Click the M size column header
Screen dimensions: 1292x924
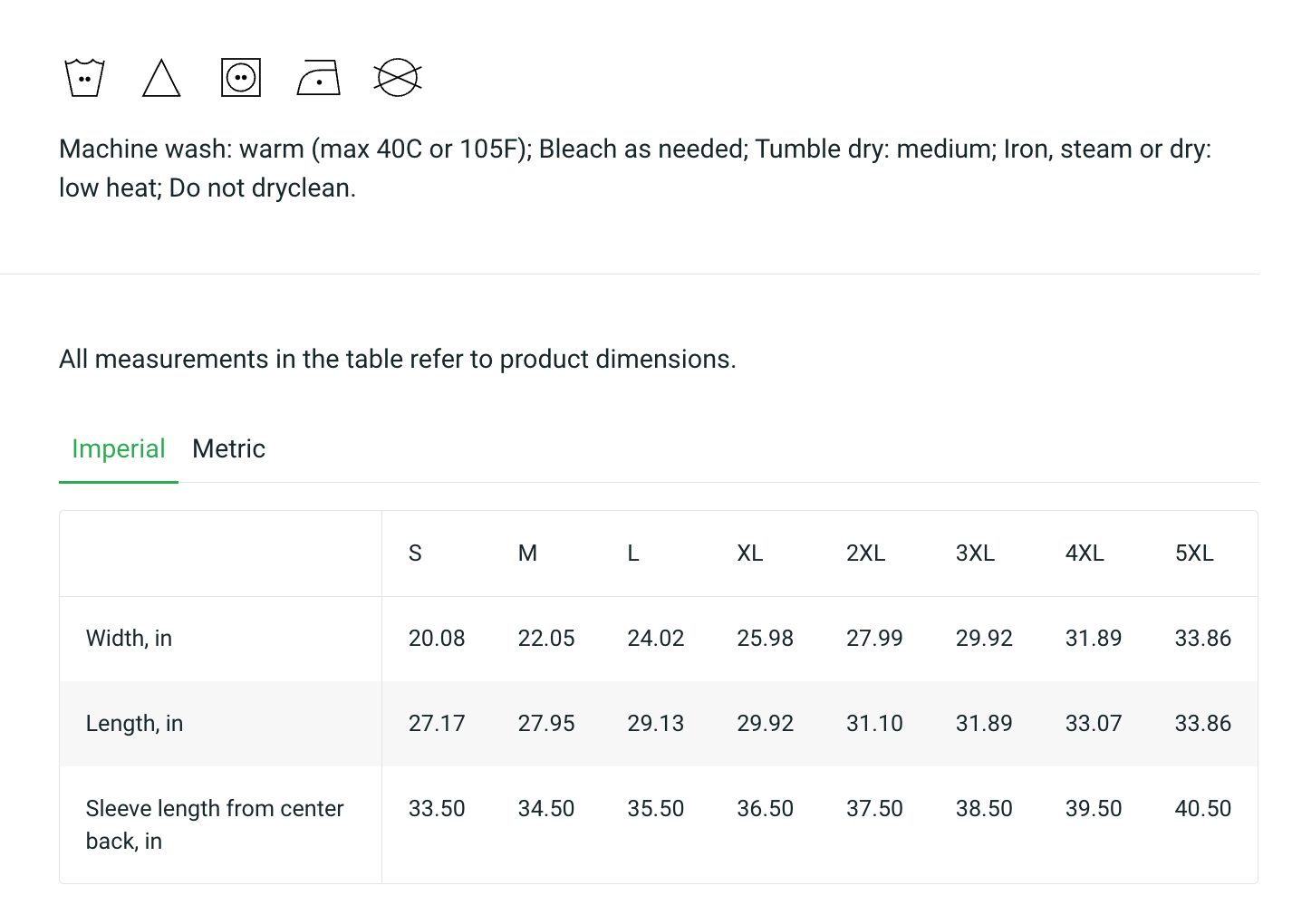click(x=527, y=553)
